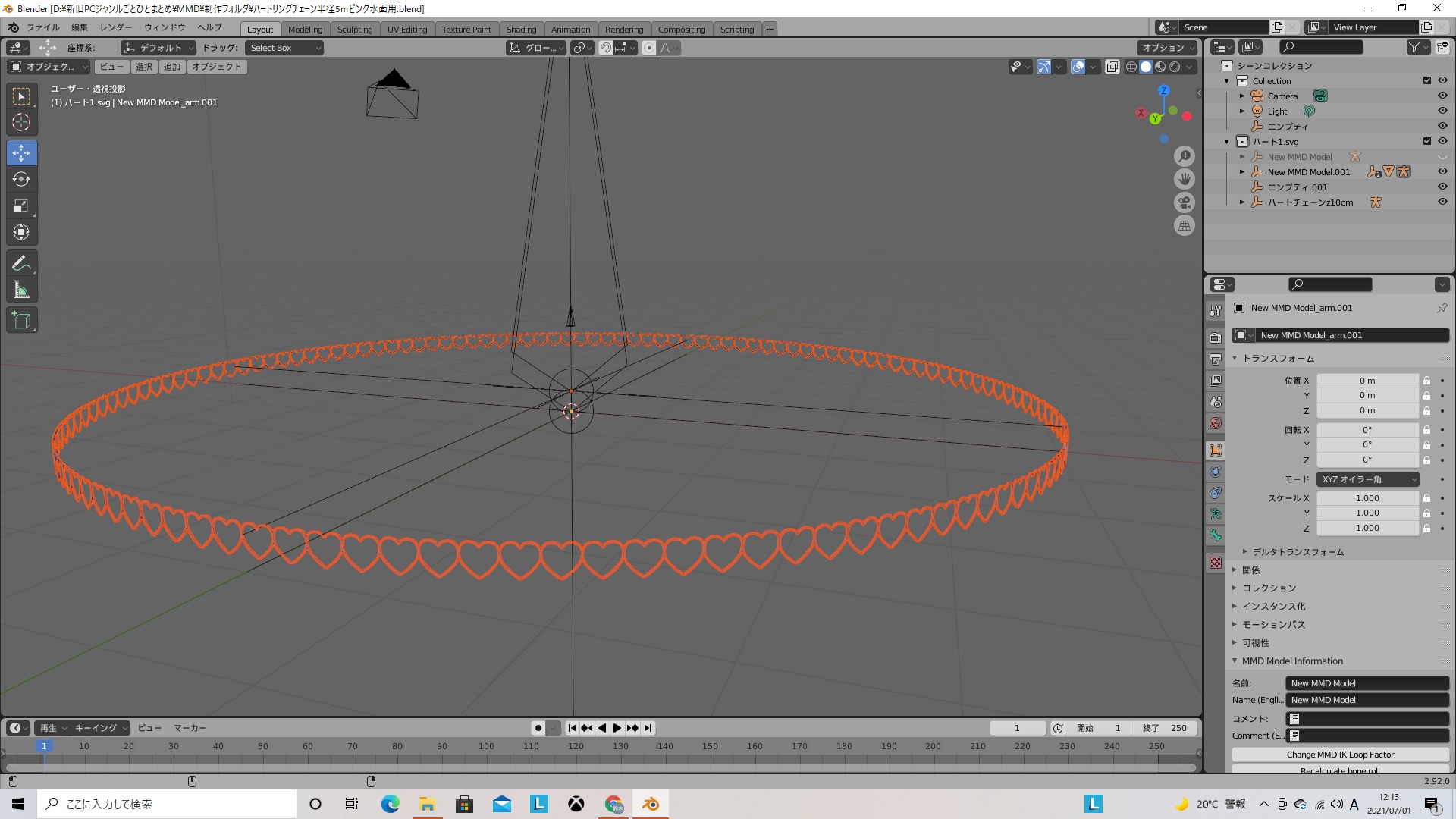Viewport: 1456px width, 819px height.
Task: Open the XYZ オイラー角 rotation mode dropdown
Action: click(1368, 479)
